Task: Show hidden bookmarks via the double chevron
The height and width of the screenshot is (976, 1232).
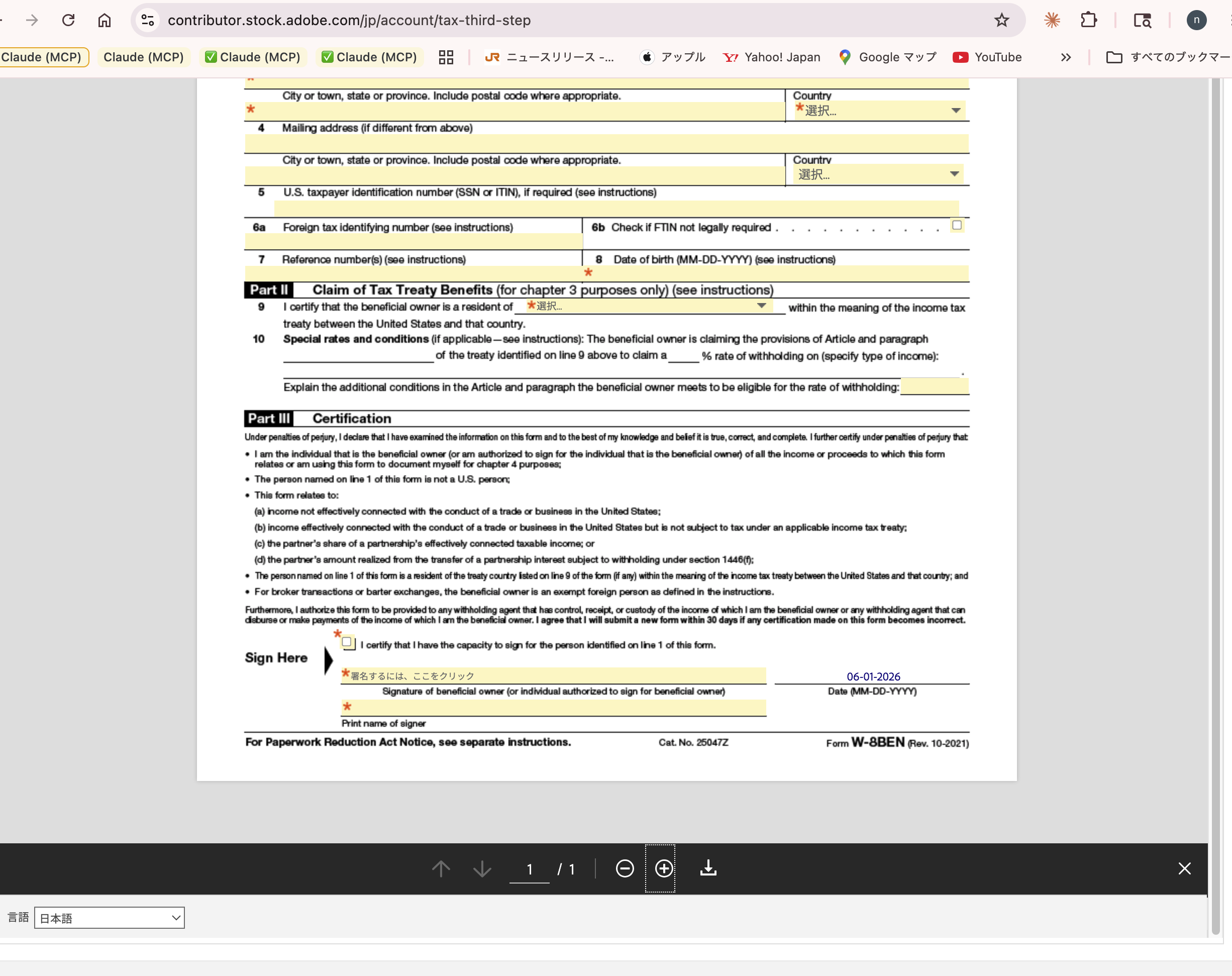Action: click(1065, 57)
